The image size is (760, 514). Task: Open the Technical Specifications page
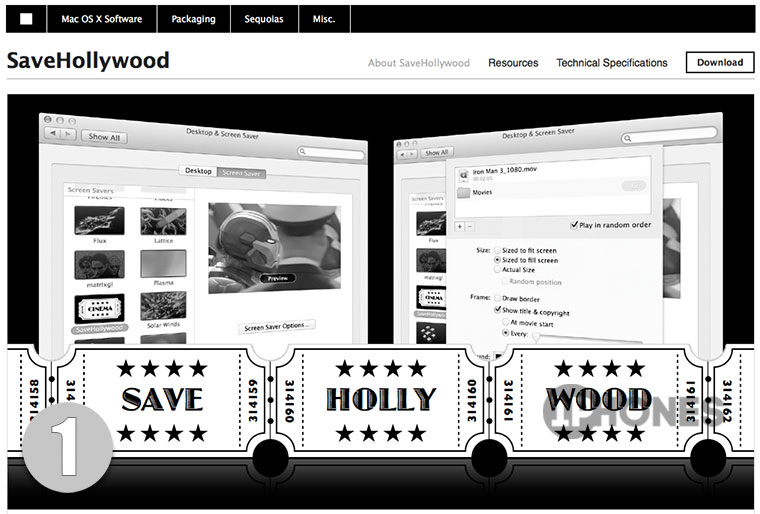(612, 63)
